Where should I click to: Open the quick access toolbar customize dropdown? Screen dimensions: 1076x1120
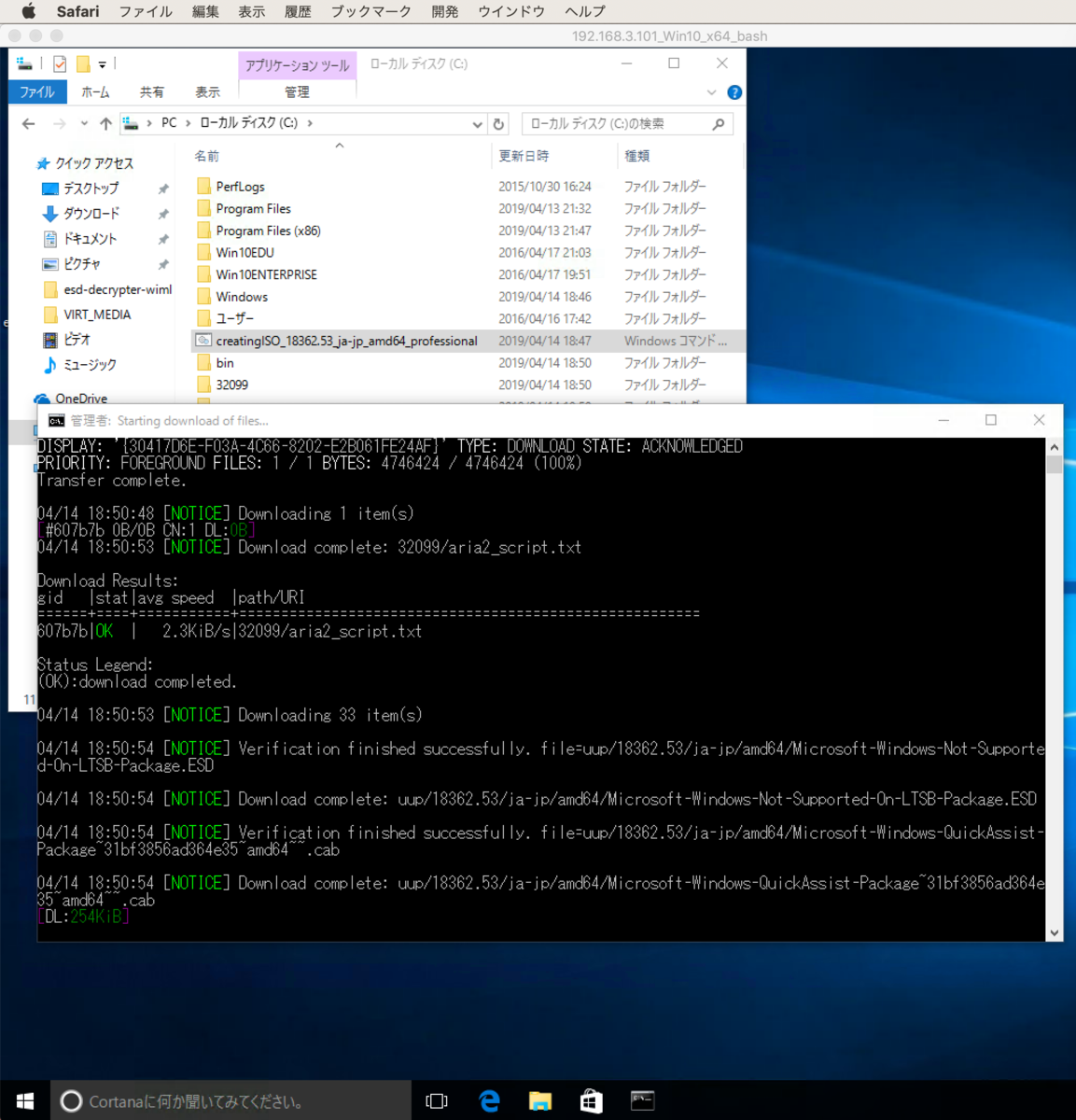[102, 64]
